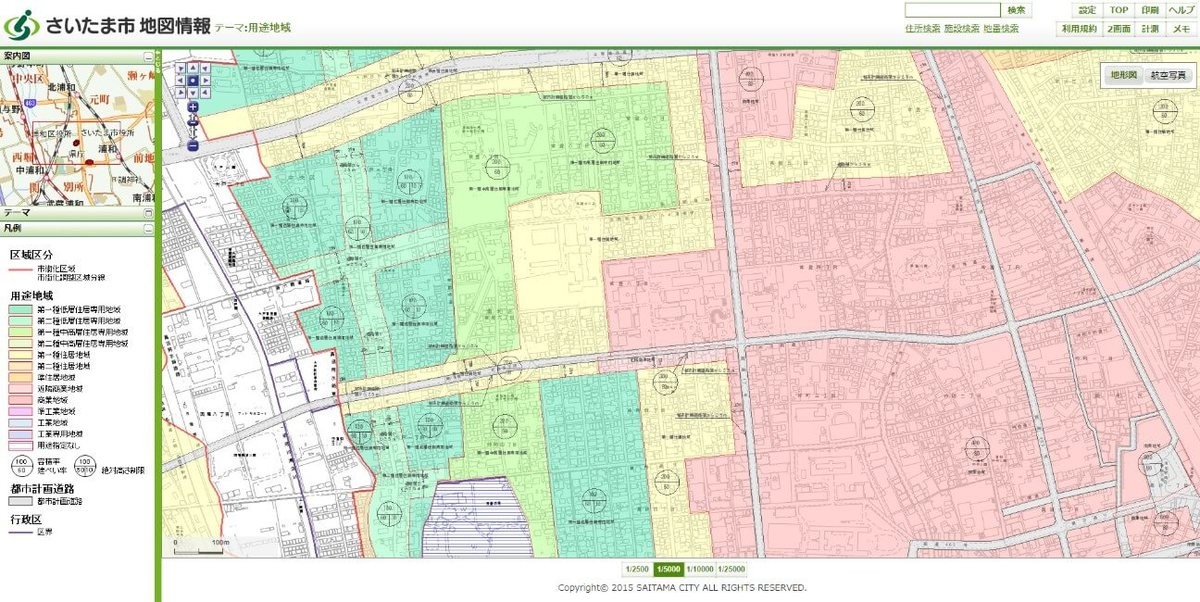1200x602 pixels.
Task: Open 利用規約 terms of use
Action: 1080,29
